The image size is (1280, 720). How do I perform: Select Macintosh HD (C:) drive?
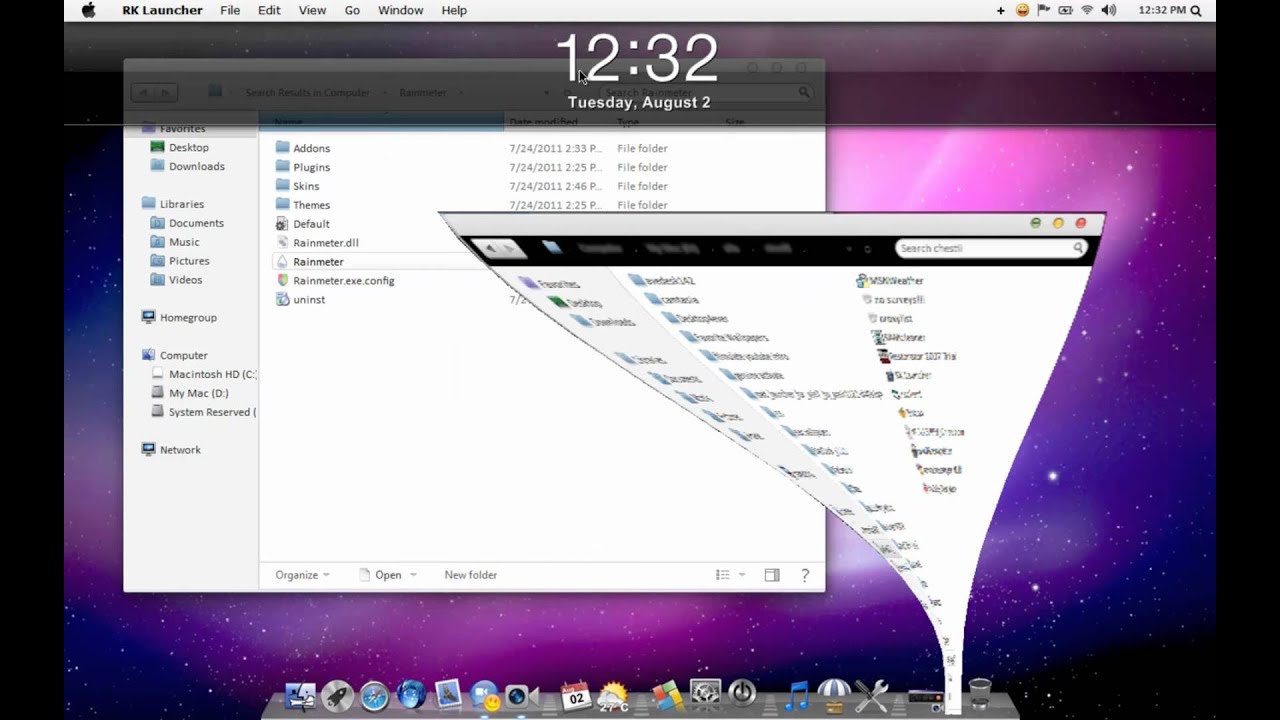coord(203,374)
